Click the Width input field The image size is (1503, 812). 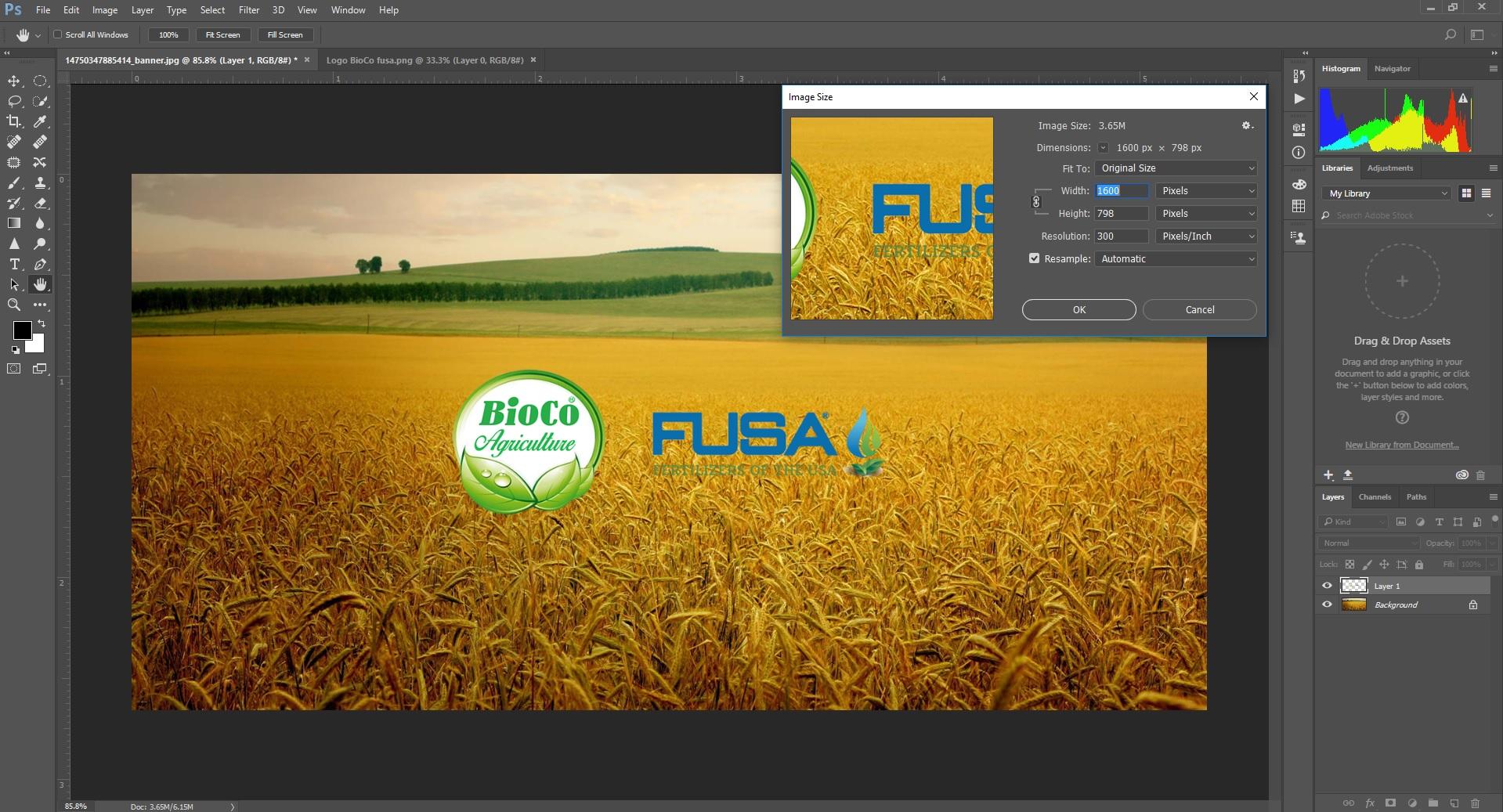point(1122,191)
